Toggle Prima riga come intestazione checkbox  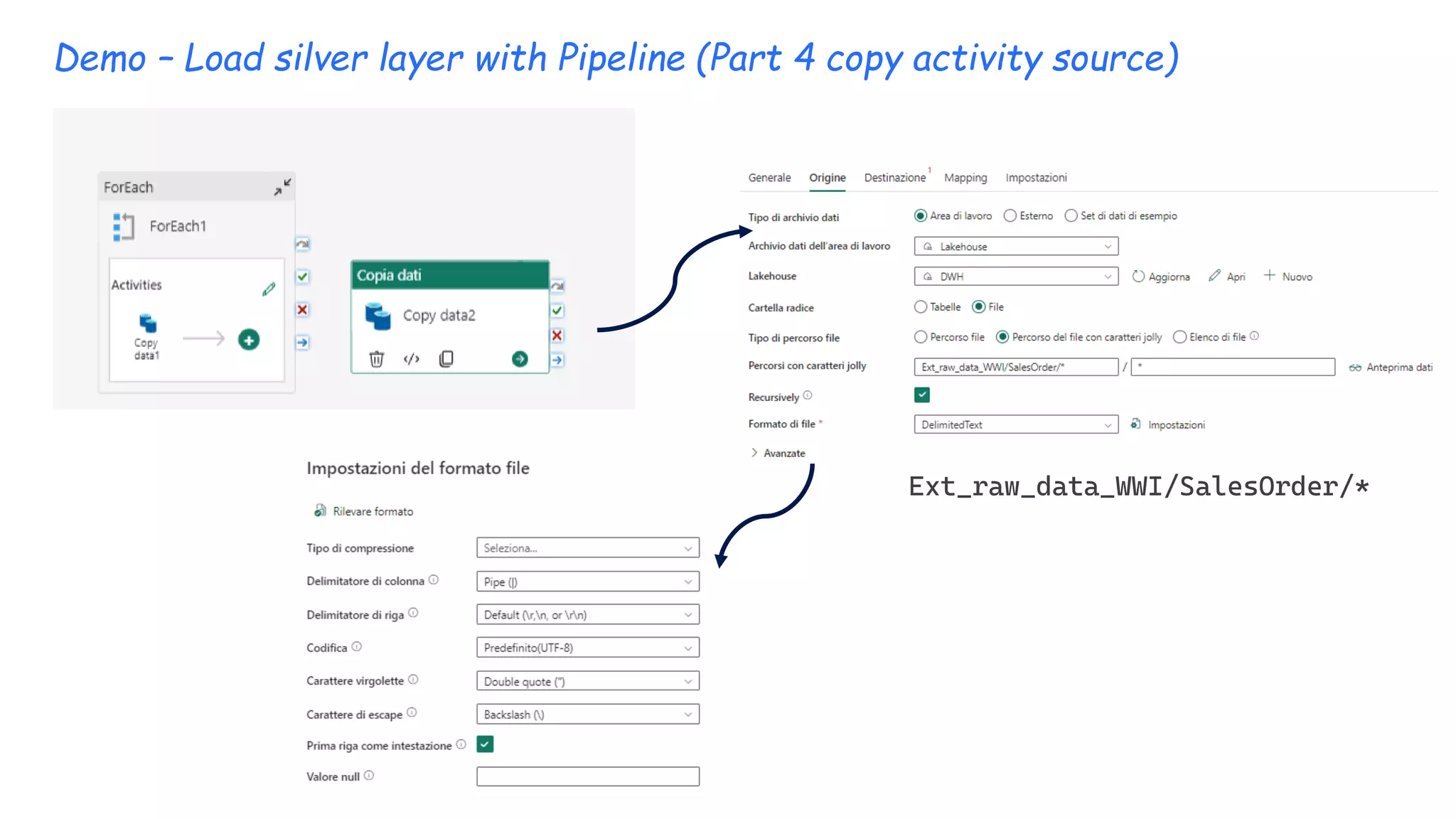coord(485,744)
